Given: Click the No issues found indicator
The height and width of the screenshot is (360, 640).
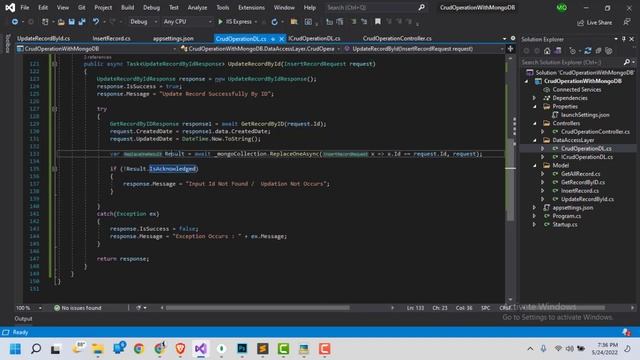Looking at the screenshot, I should click(78, 308).
